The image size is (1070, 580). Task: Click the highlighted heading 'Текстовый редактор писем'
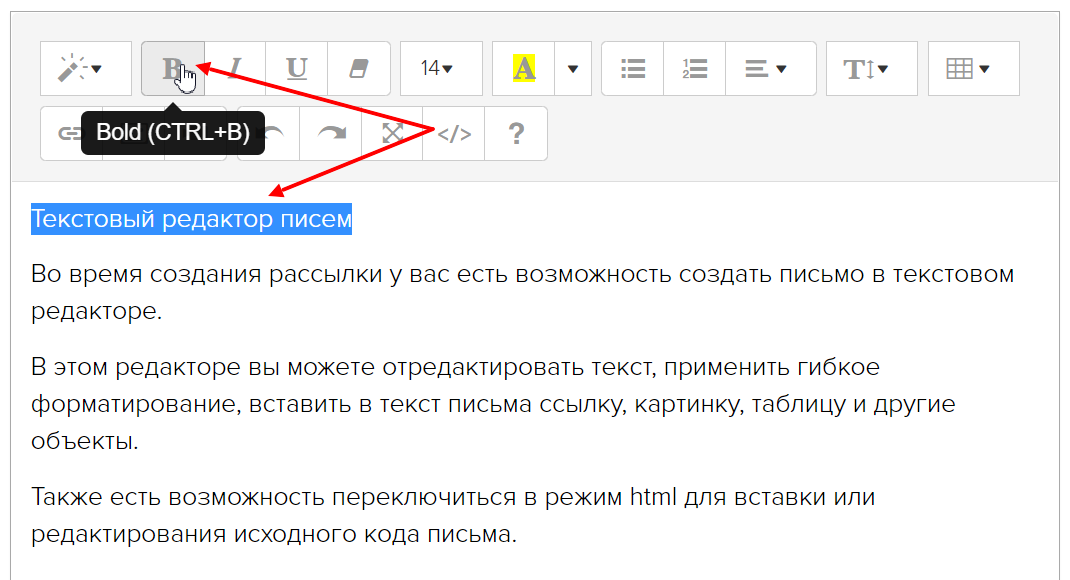pyautogui.click(x=191, y=218)
